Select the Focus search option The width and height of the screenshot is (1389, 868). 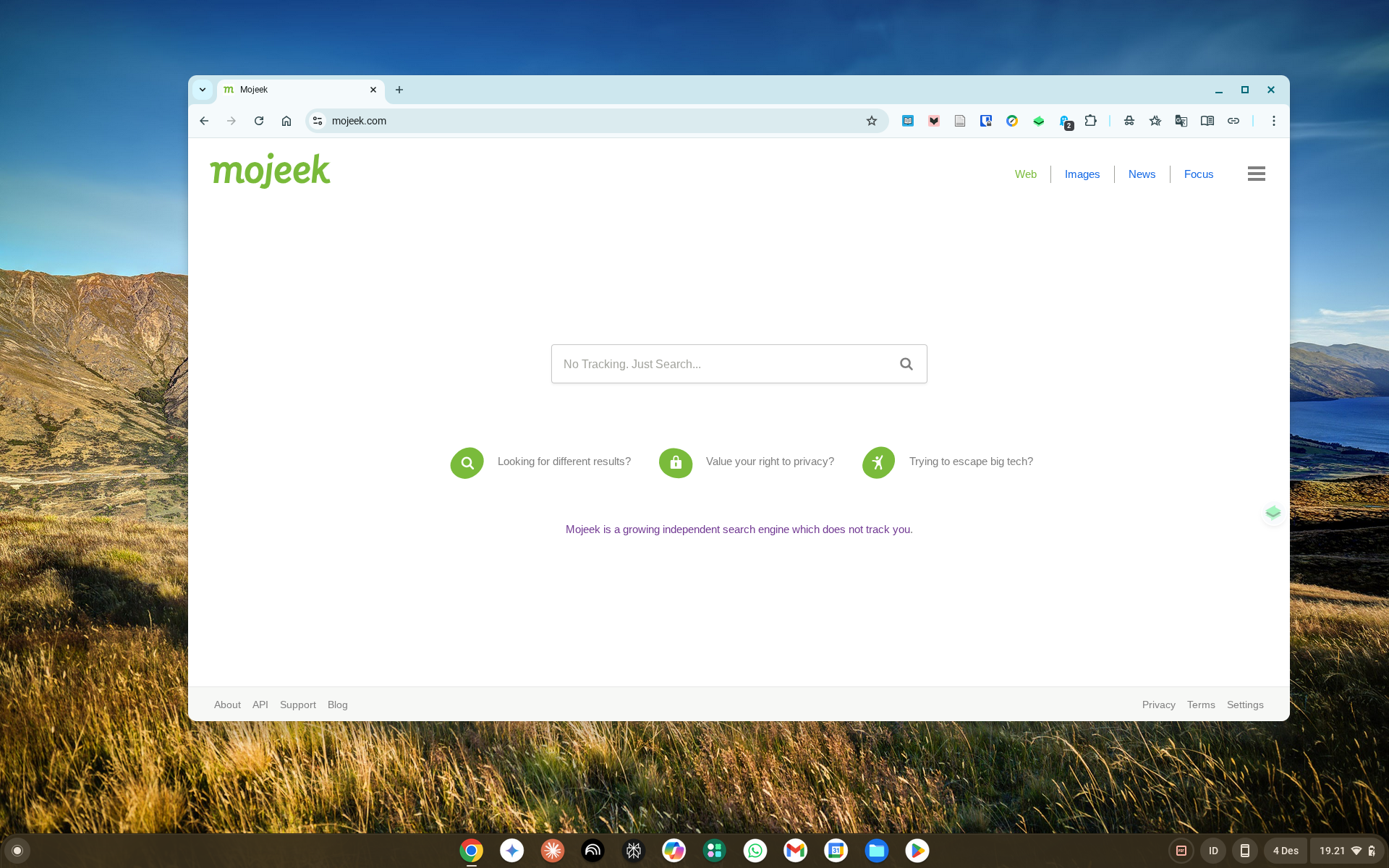1198,174
